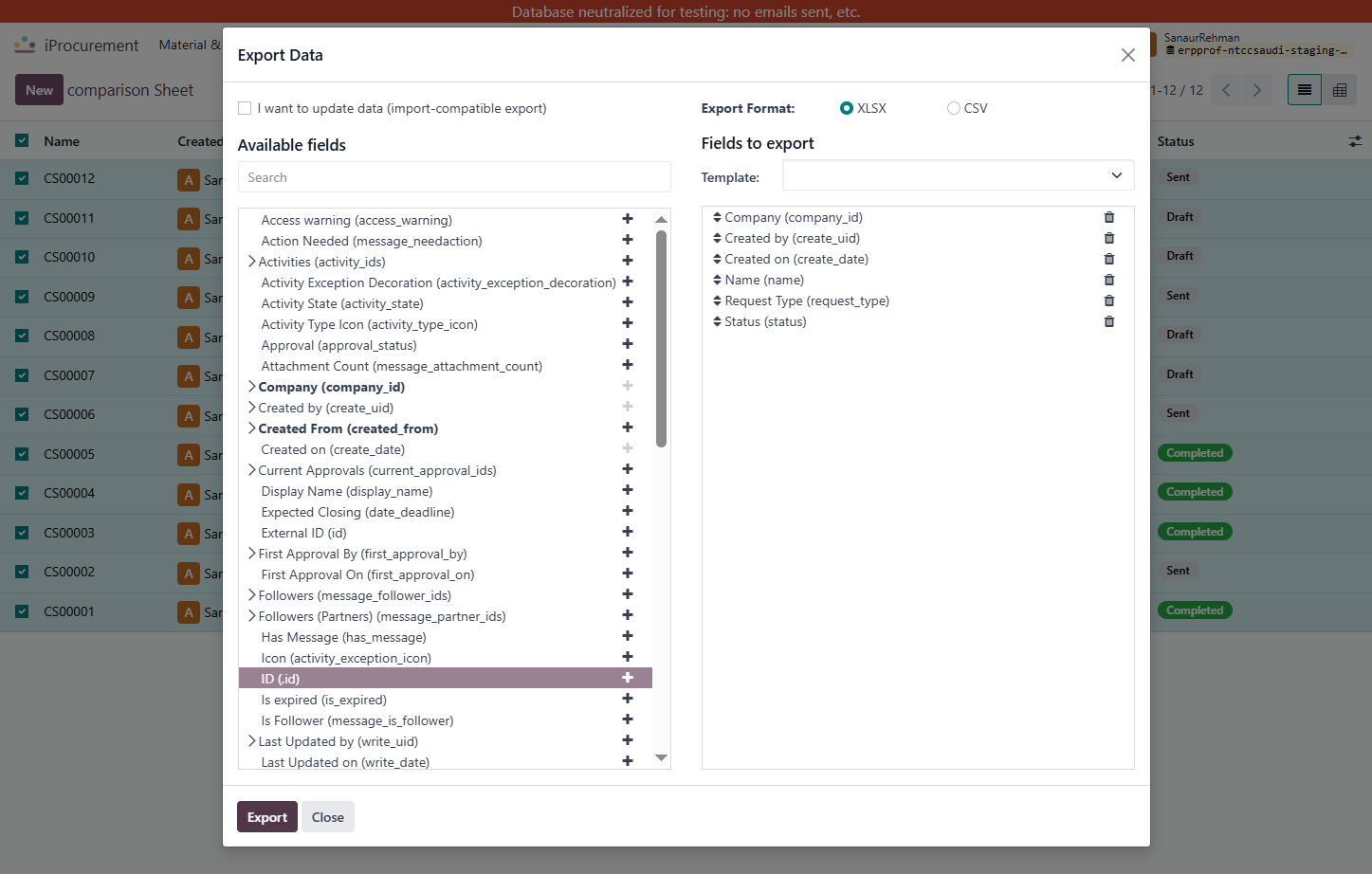Close Export Data dialog with X
The height and width of the screenshot is (874, 1372).
pyautogui.click(x=1127, y=55)
